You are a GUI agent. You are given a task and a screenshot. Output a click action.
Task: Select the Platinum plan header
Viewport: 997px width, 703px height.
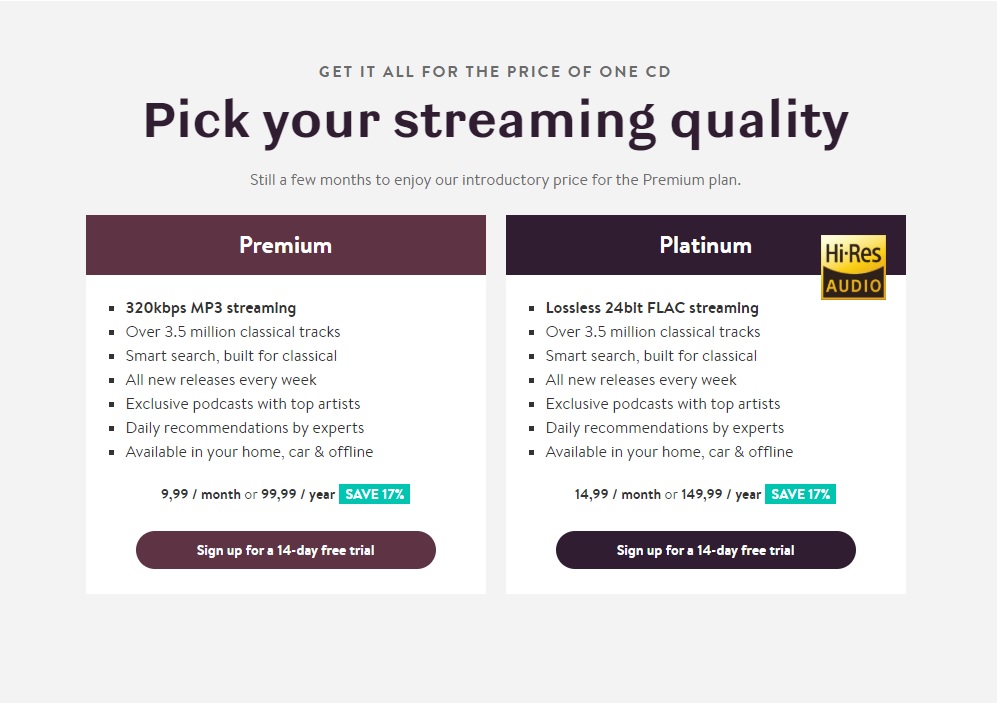705,245
